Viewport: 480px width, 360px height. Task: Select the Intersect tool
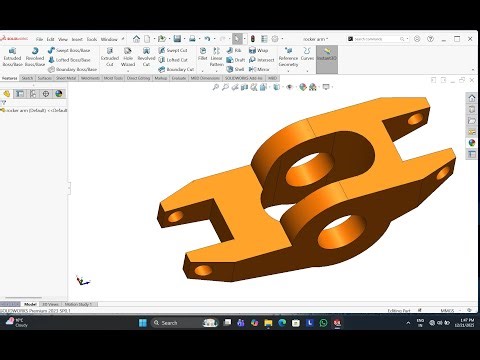pos(262,60)
